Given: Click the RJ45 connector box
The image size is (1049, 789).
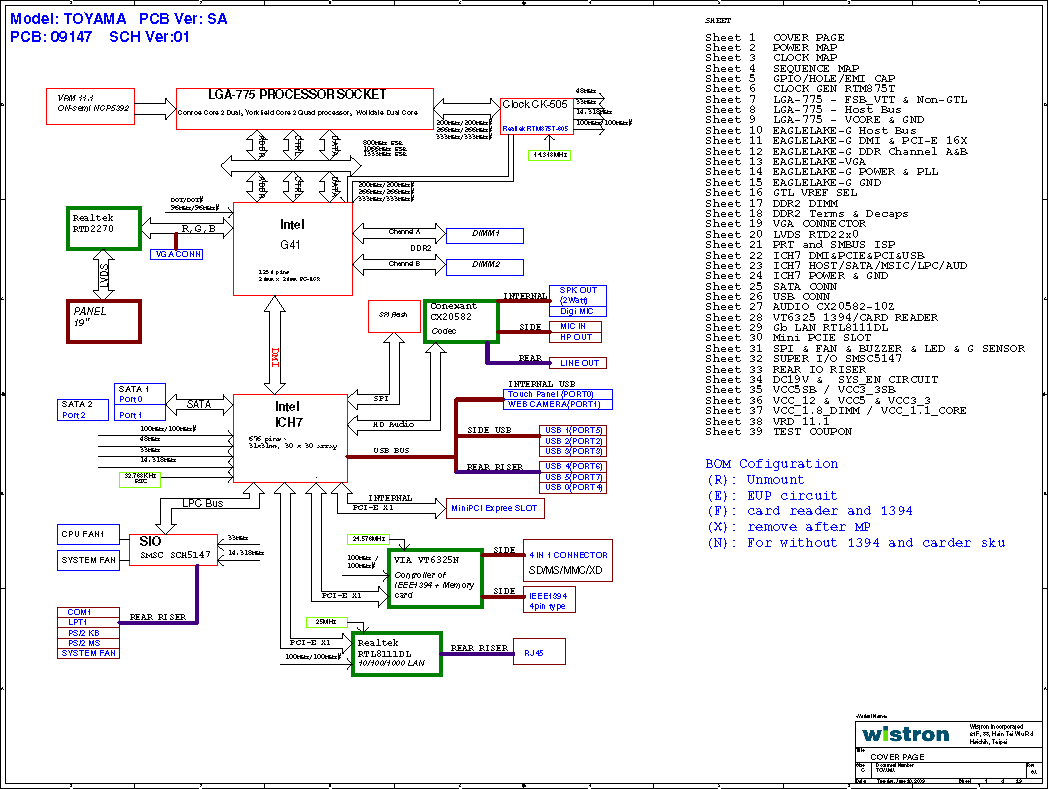Looking at the screenshot, I should tap(539, 651).
